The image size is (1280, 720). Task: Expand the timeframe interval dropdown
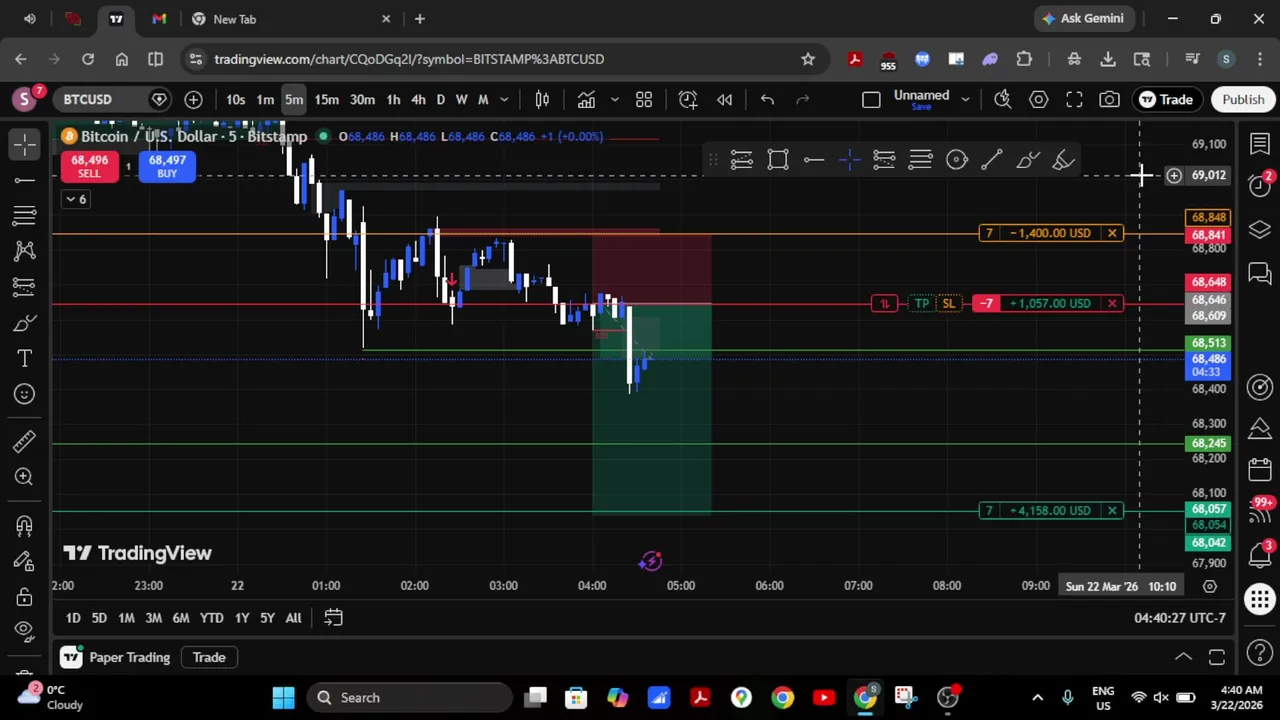click(x=504, y=99)
